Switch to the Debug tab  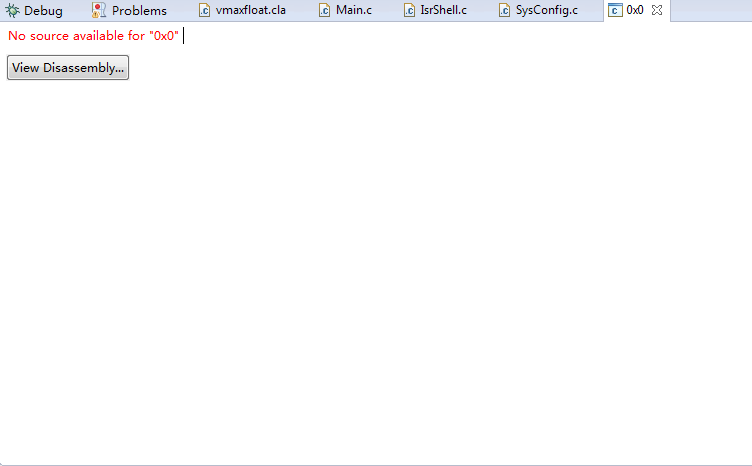pos(34,10)
